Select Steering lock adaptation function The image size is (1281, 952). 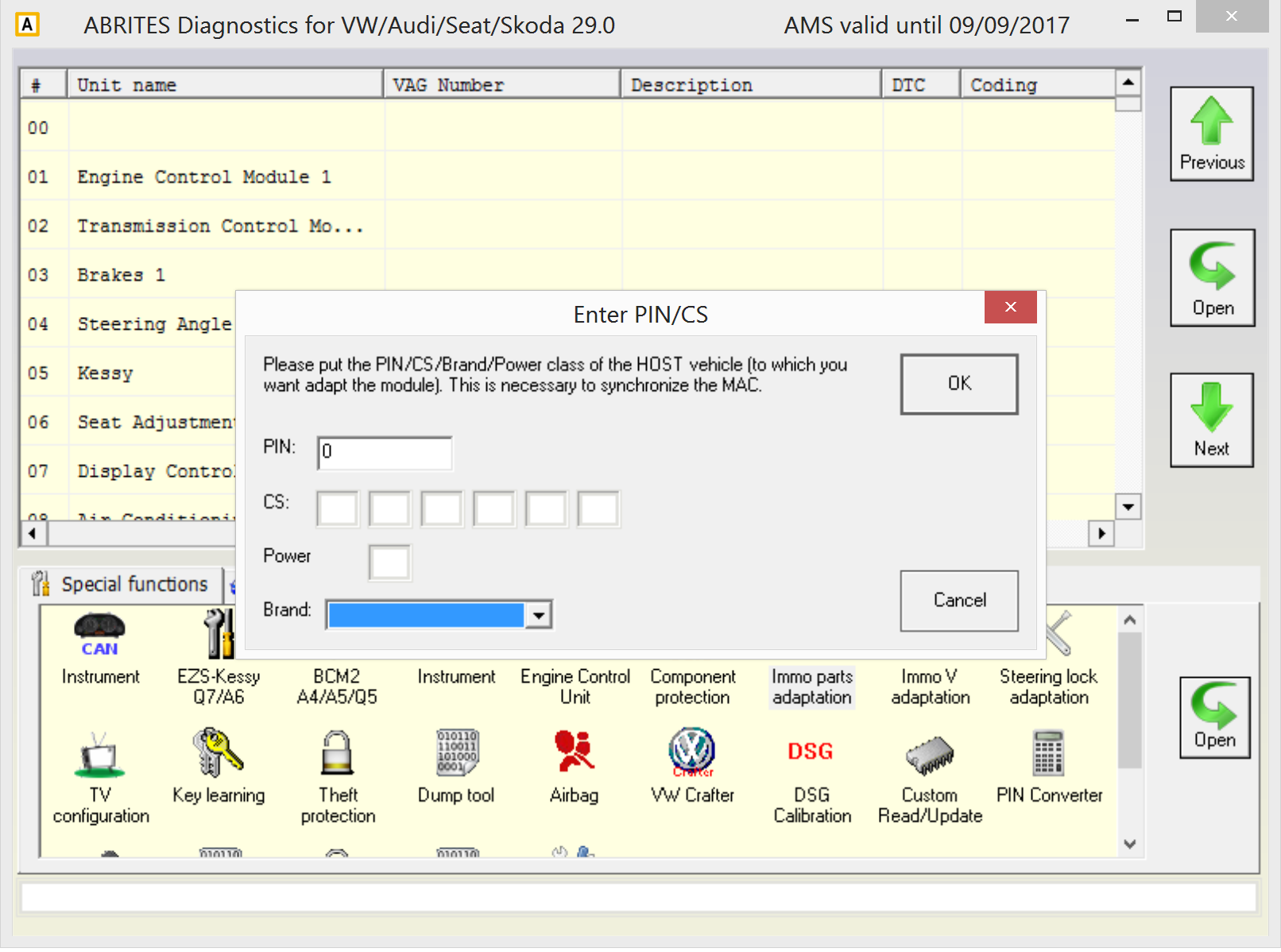[x=1049, y=687]
